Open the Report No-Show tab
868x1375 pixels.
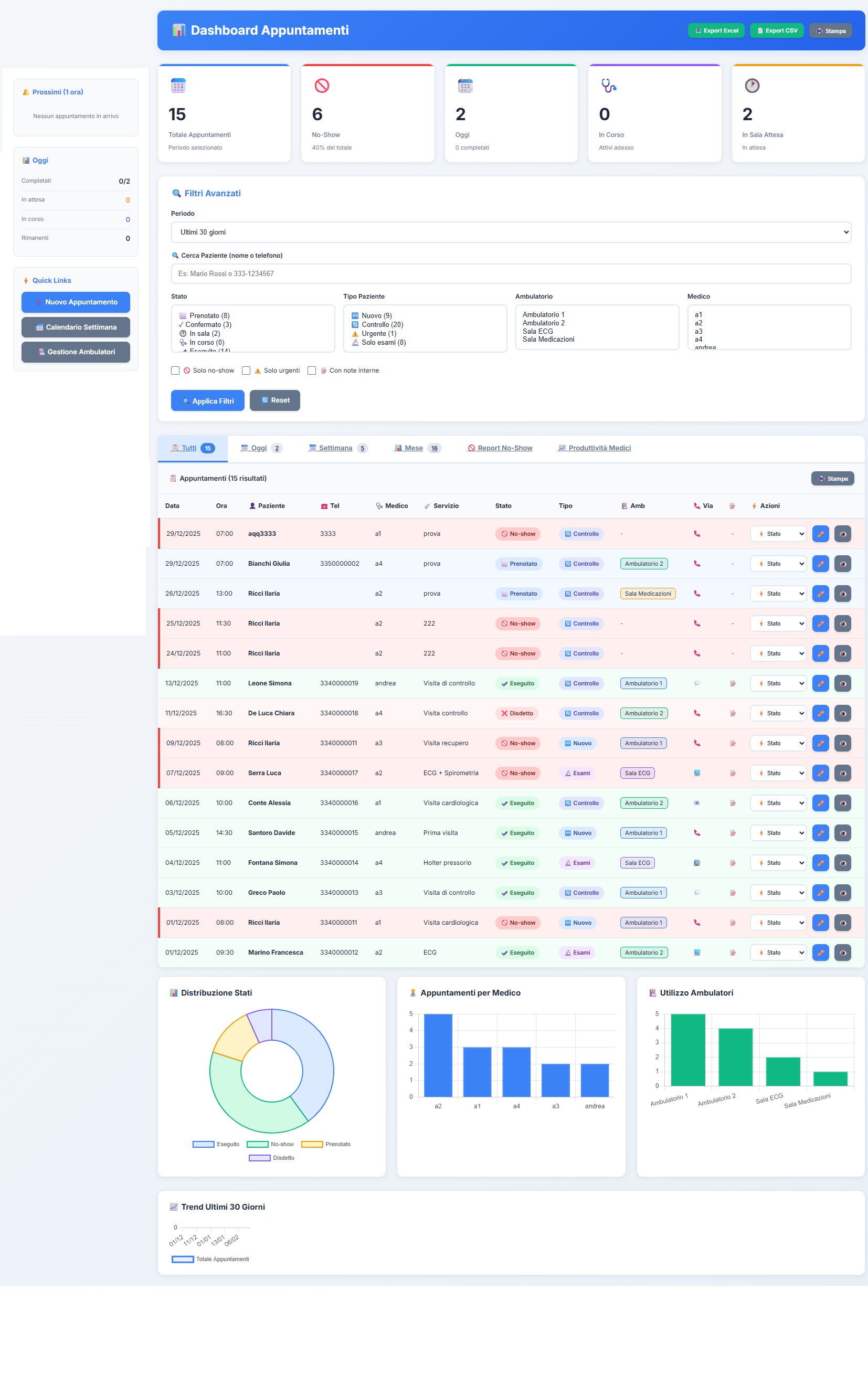(499, 448)
